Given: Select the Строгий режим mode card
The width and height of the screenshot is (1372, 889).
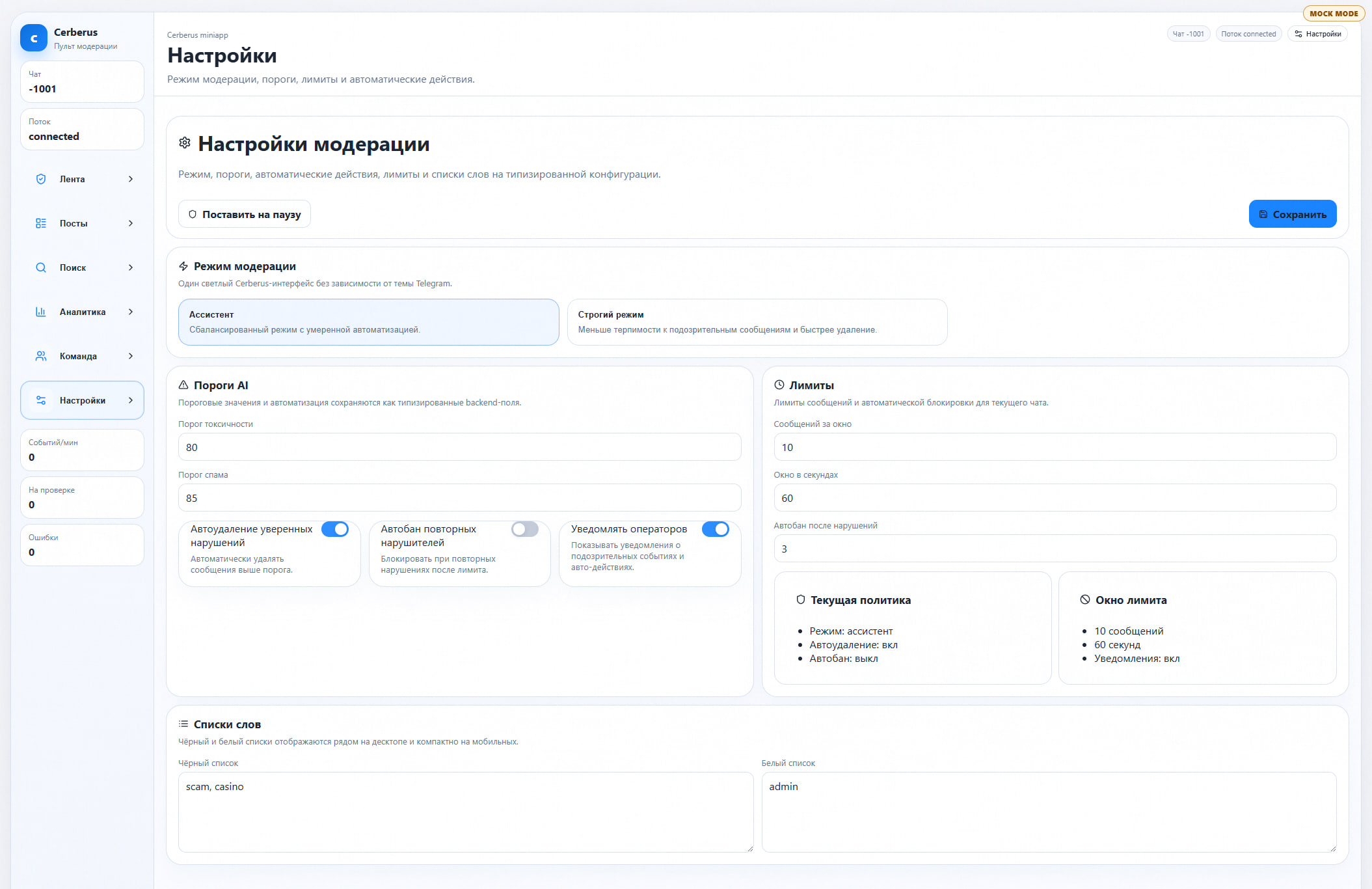Looking at the screenshot, I should click(x=757, y=322).
